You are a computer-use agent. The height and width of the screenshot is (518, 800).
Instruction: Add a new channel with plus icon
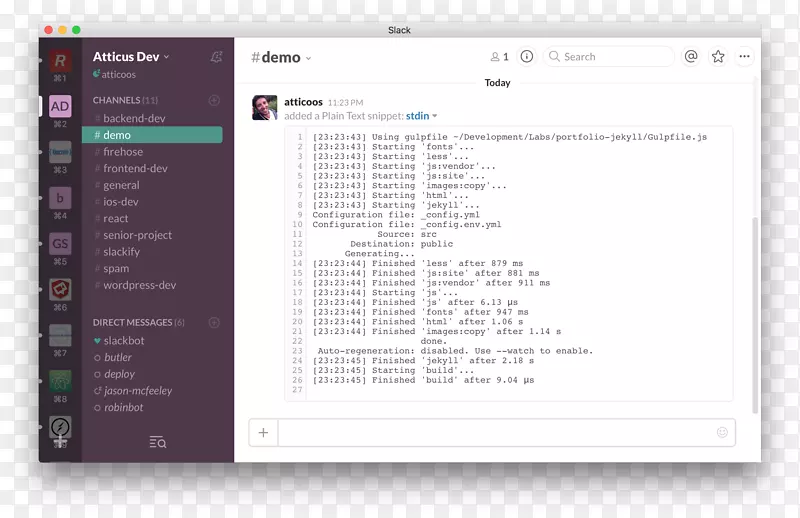coord(214,101)
